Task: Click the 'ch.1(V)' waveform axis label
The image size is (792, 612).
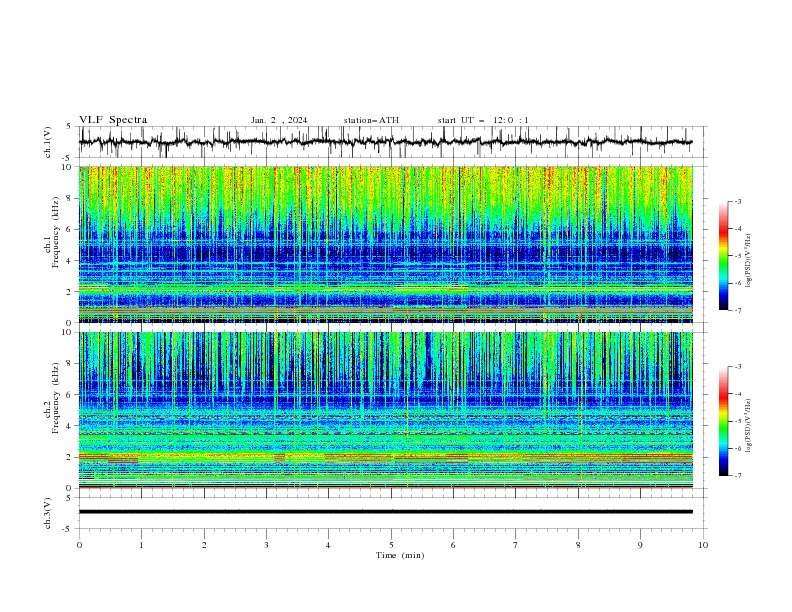Action: click(48, 142)
